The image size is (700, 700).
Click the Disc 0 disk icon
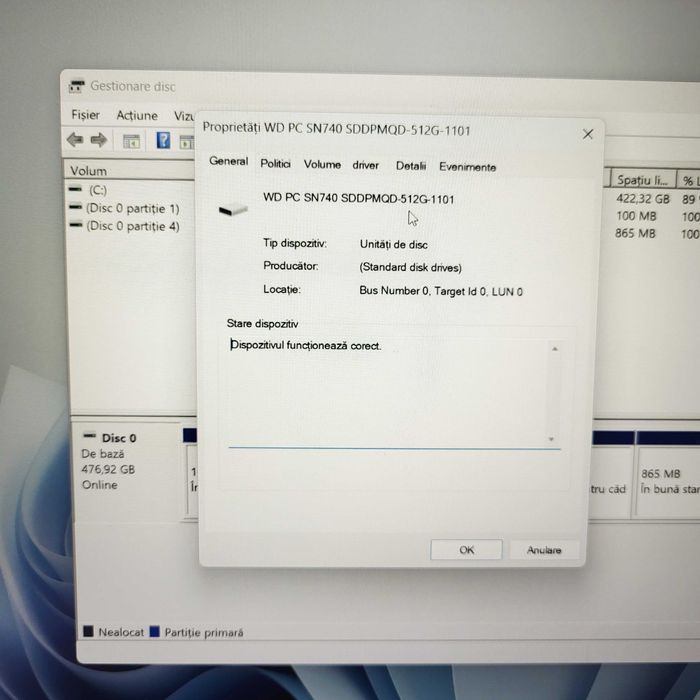(x=90, y=435)
